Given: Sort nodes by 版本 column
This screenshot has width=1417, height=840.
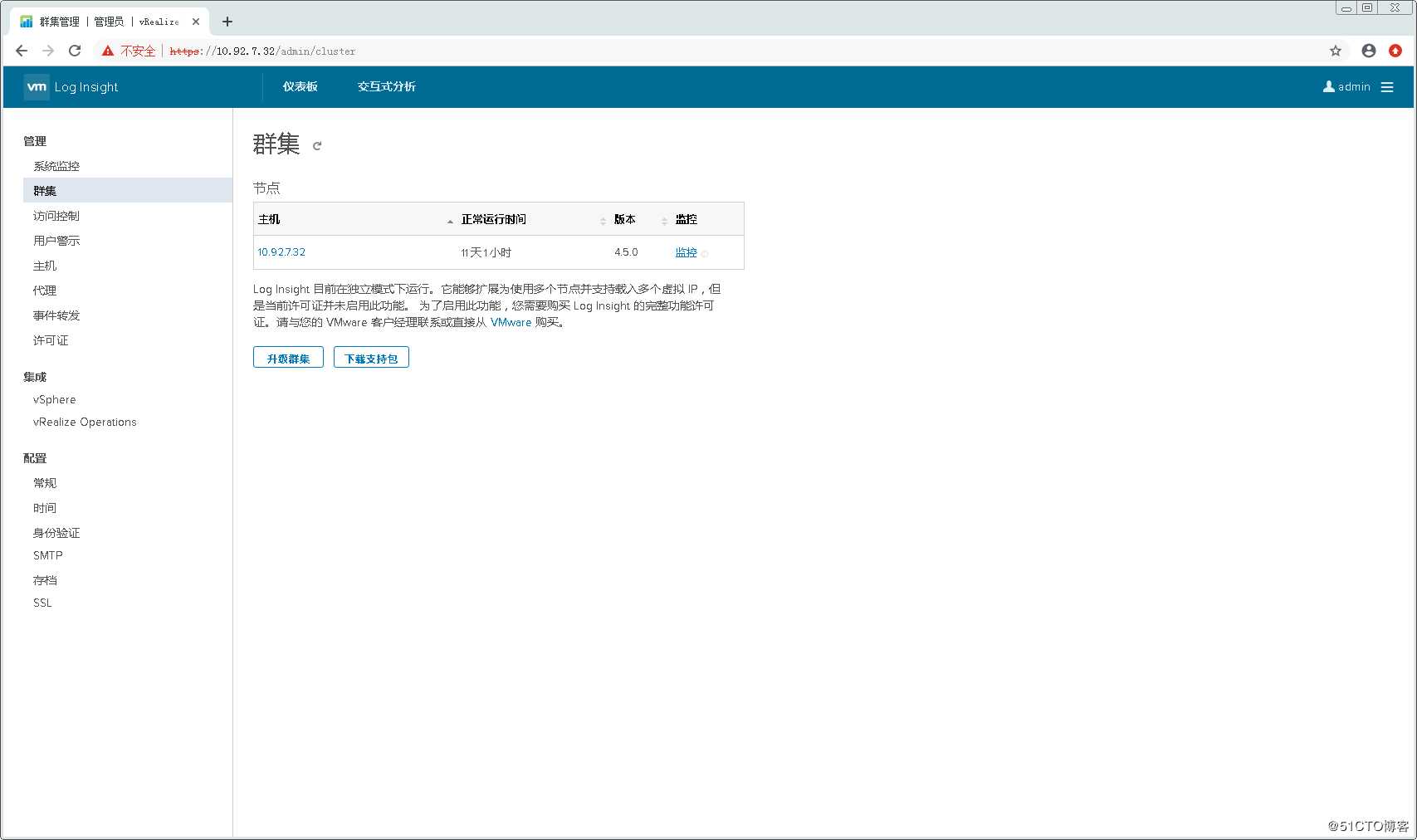Looking at the screenshot, I should [x=640, y=219].
